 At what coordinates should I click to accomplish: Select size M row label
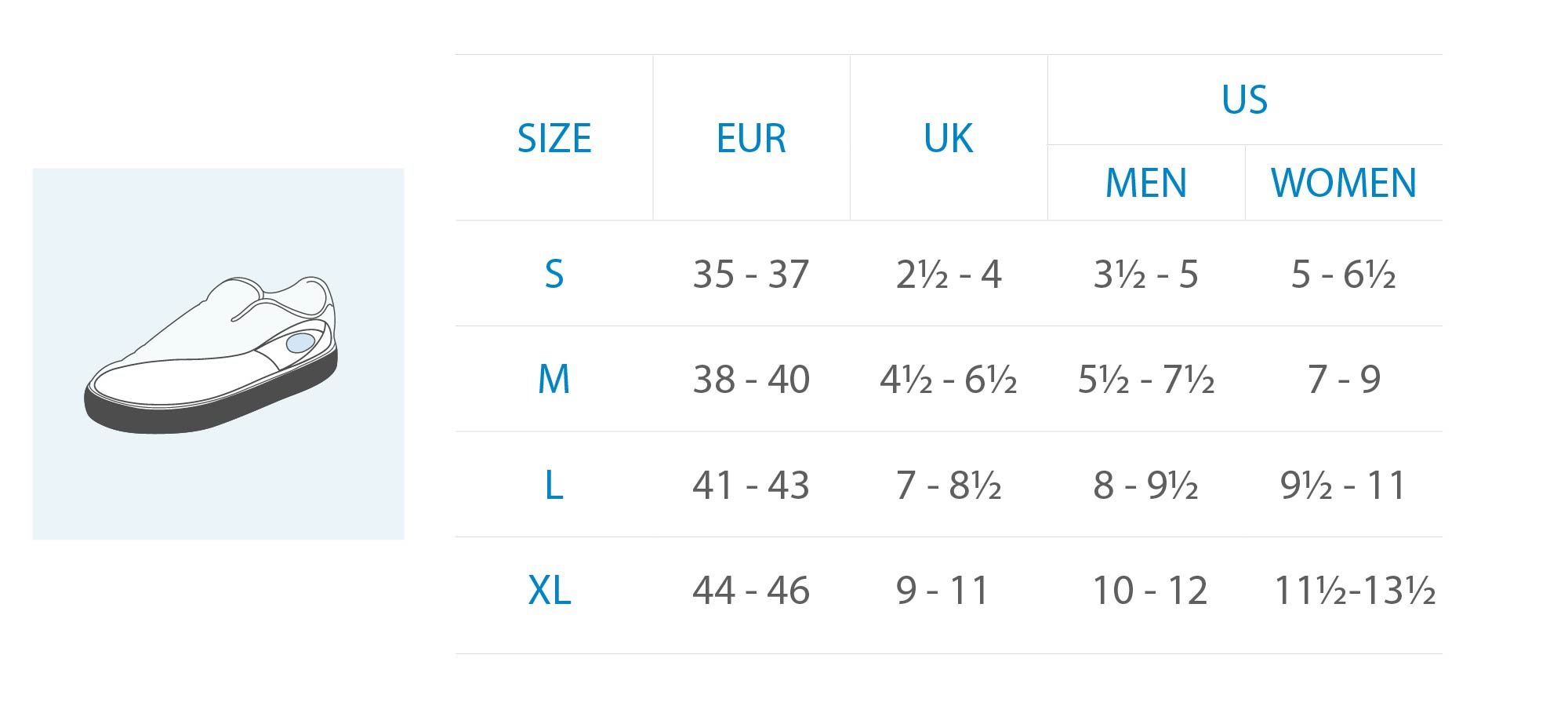point(554,380)
